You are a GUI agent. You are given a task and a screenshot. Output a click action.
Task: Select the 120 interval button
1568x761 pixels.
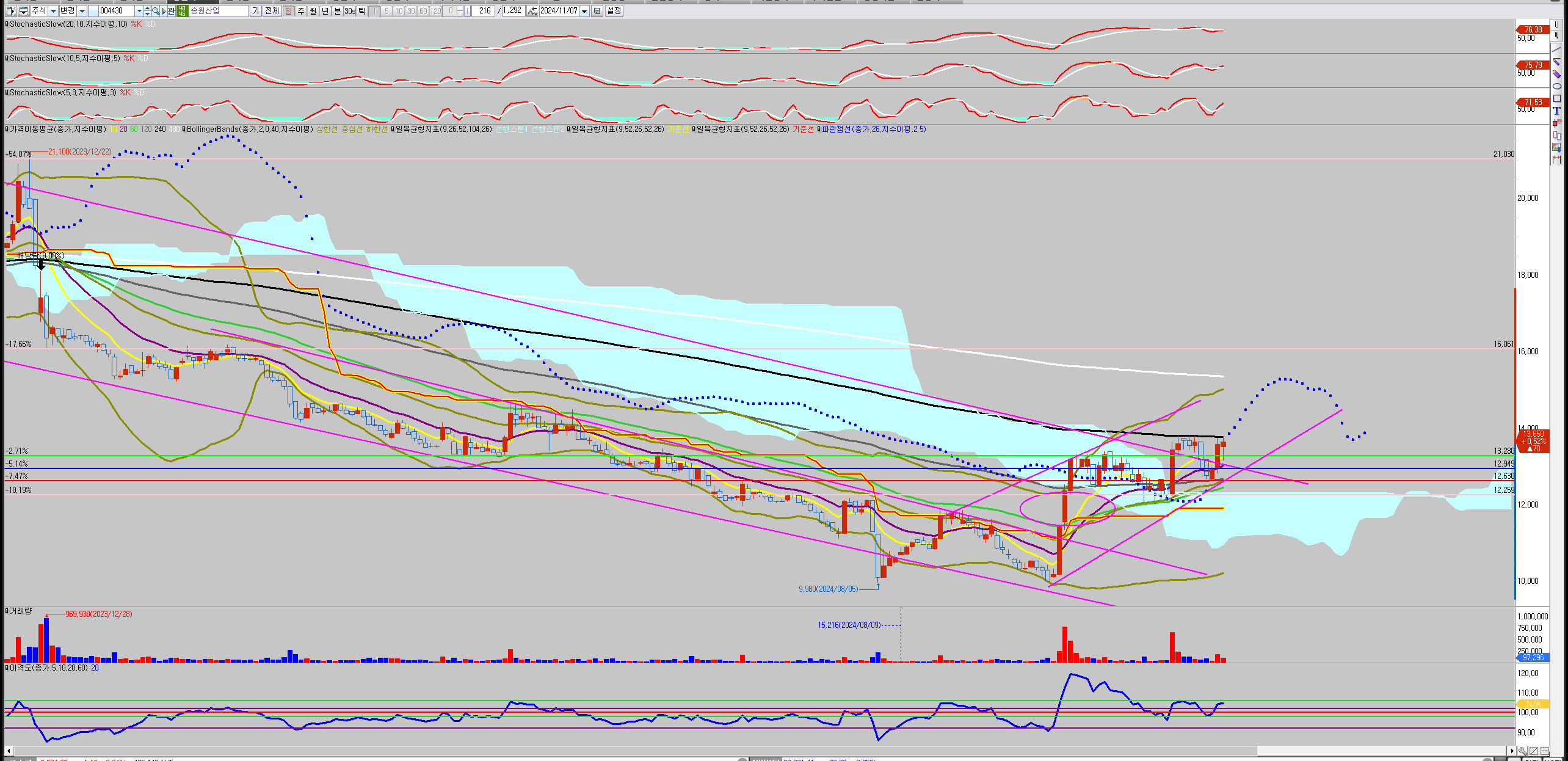(x=435, y=11)
